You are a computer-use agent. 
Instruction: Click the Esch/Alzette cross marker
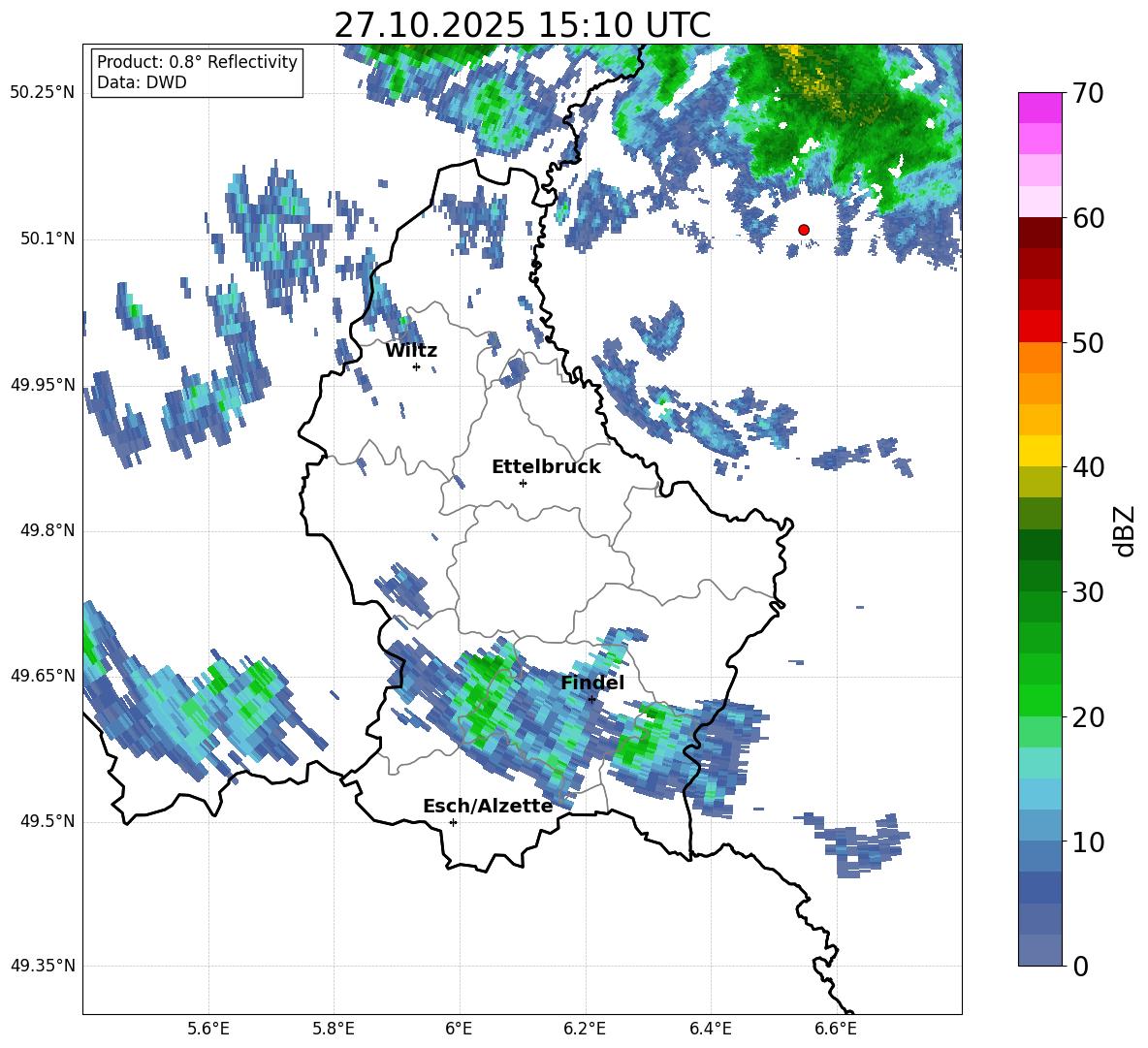point(453,822)
